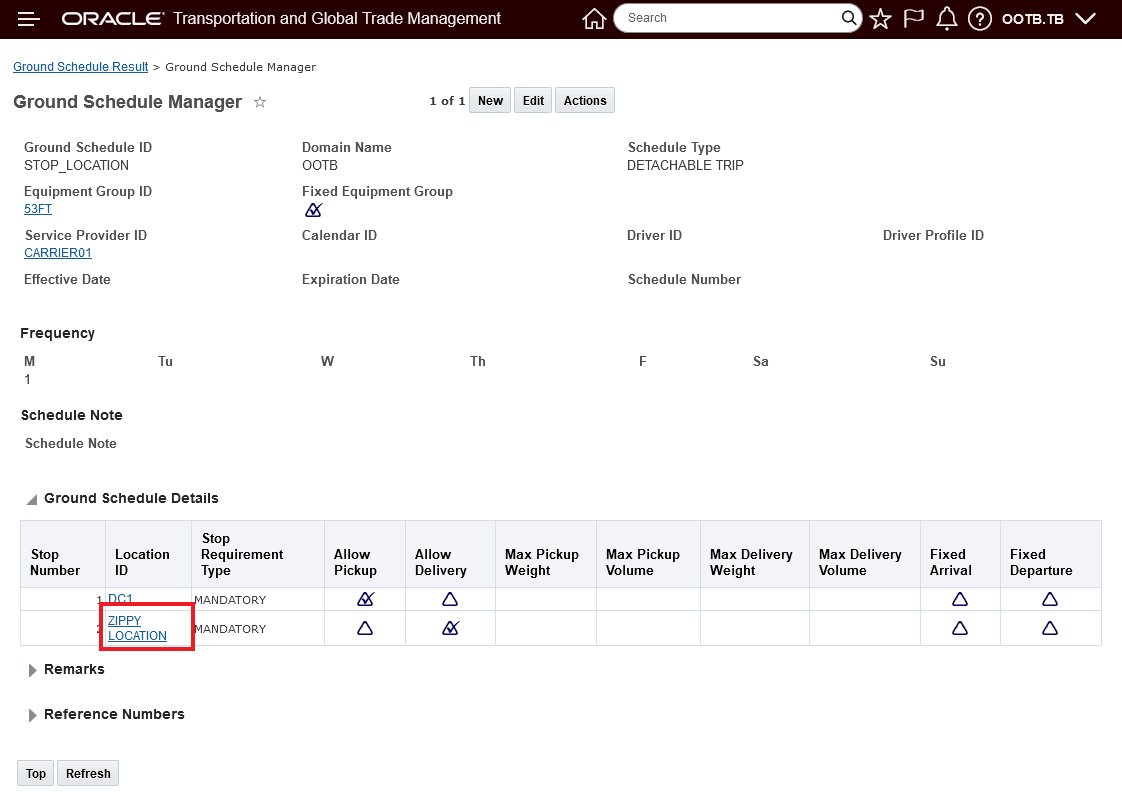Screen dimensions: 1122x792
Task: Go back to Ground Schedule Result breadcrumb
Action: pos(80,67)
